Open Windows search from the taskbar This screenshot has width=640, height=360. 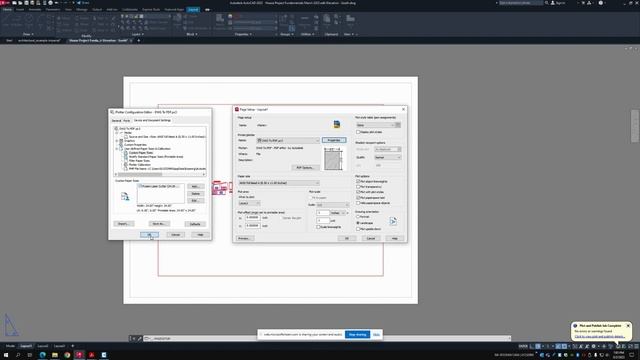18,355
